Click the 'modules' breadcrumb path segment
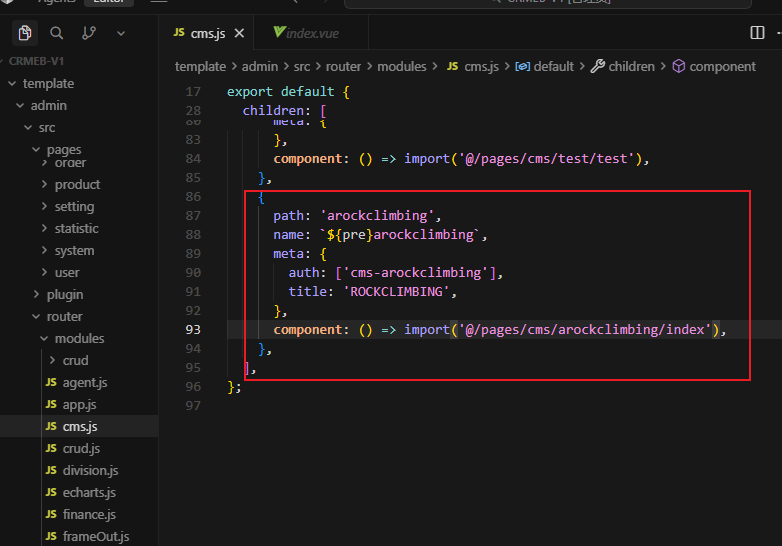 coord(401,66)
